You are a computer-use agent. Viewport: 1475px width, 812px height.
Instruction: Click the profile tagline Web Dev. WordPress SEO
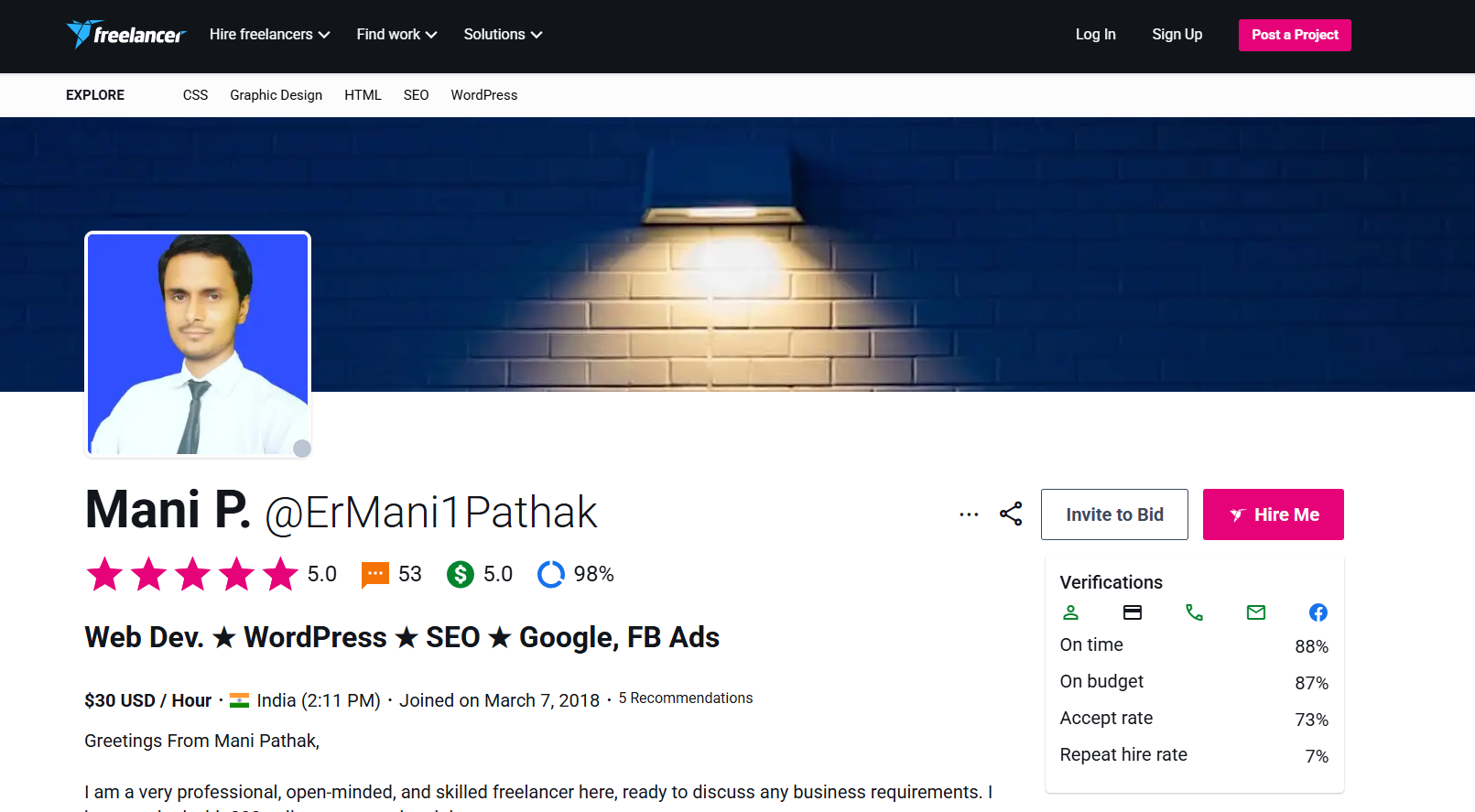coord(402,637)
